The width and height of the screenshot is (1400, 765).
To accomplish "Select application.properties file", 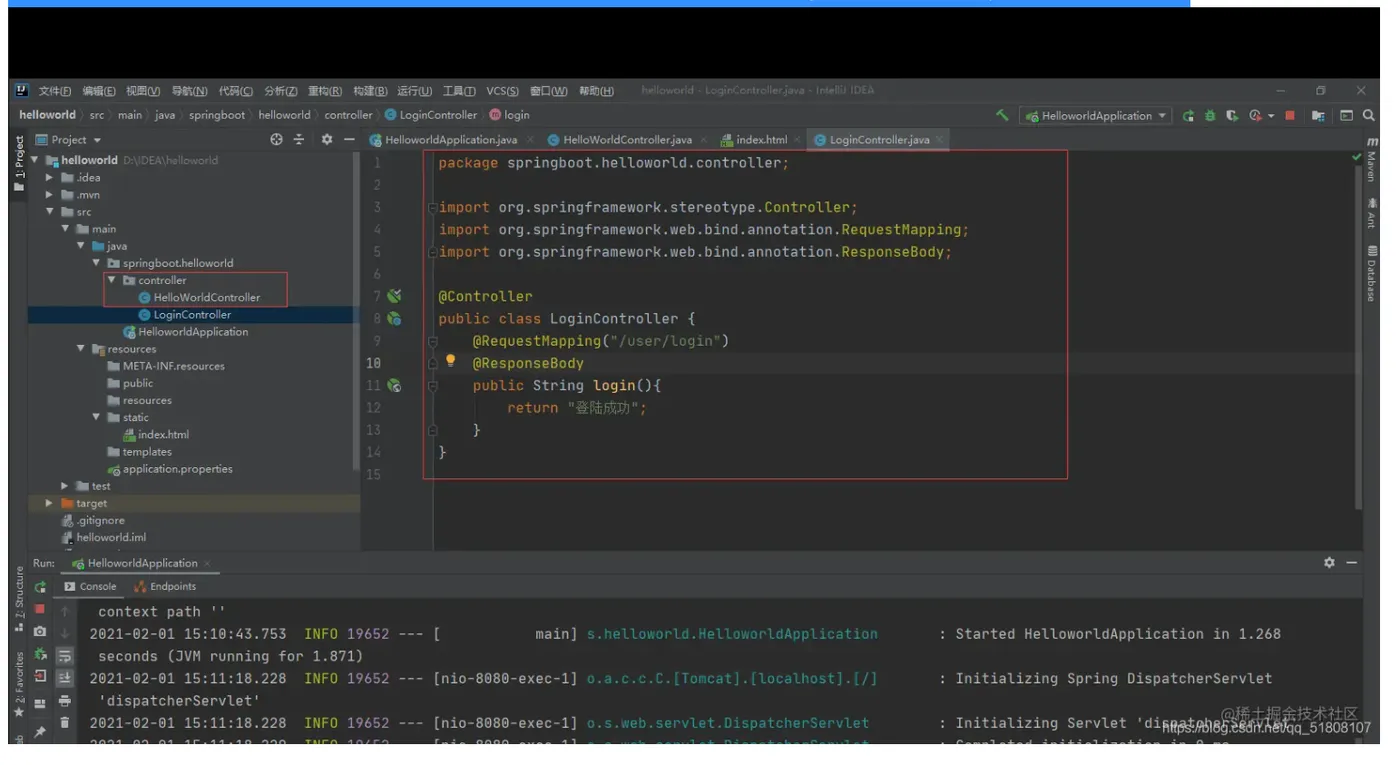I will point(170,469).
